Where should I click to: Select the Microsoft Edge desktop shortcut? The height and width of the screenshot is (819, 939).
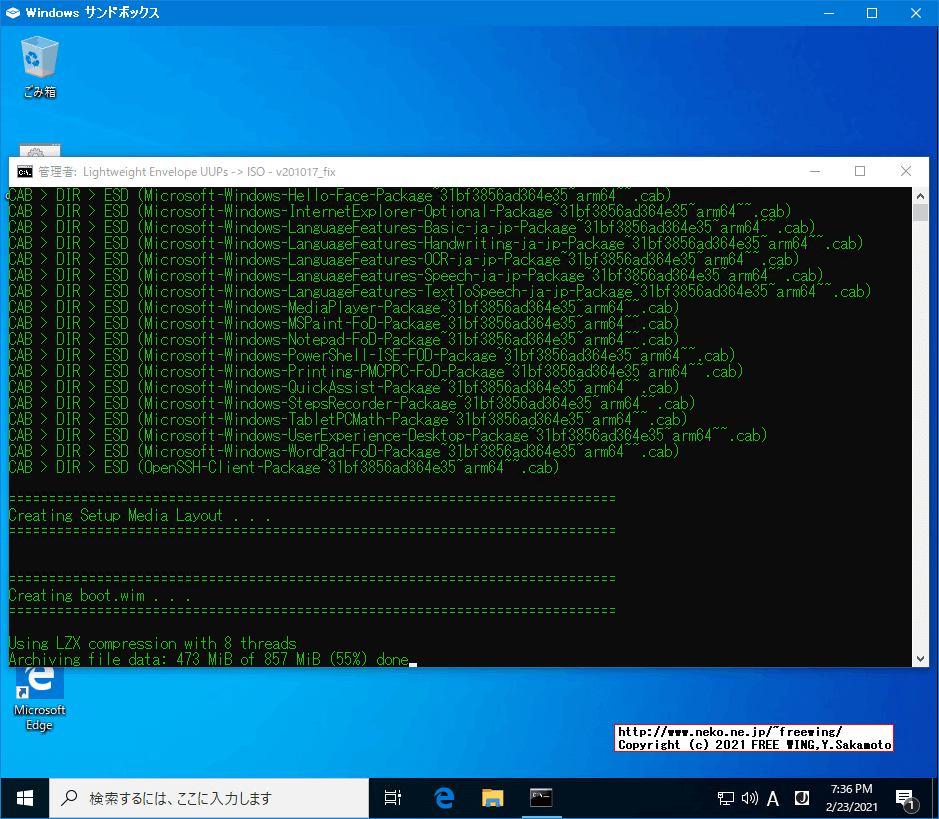[39, 688]
